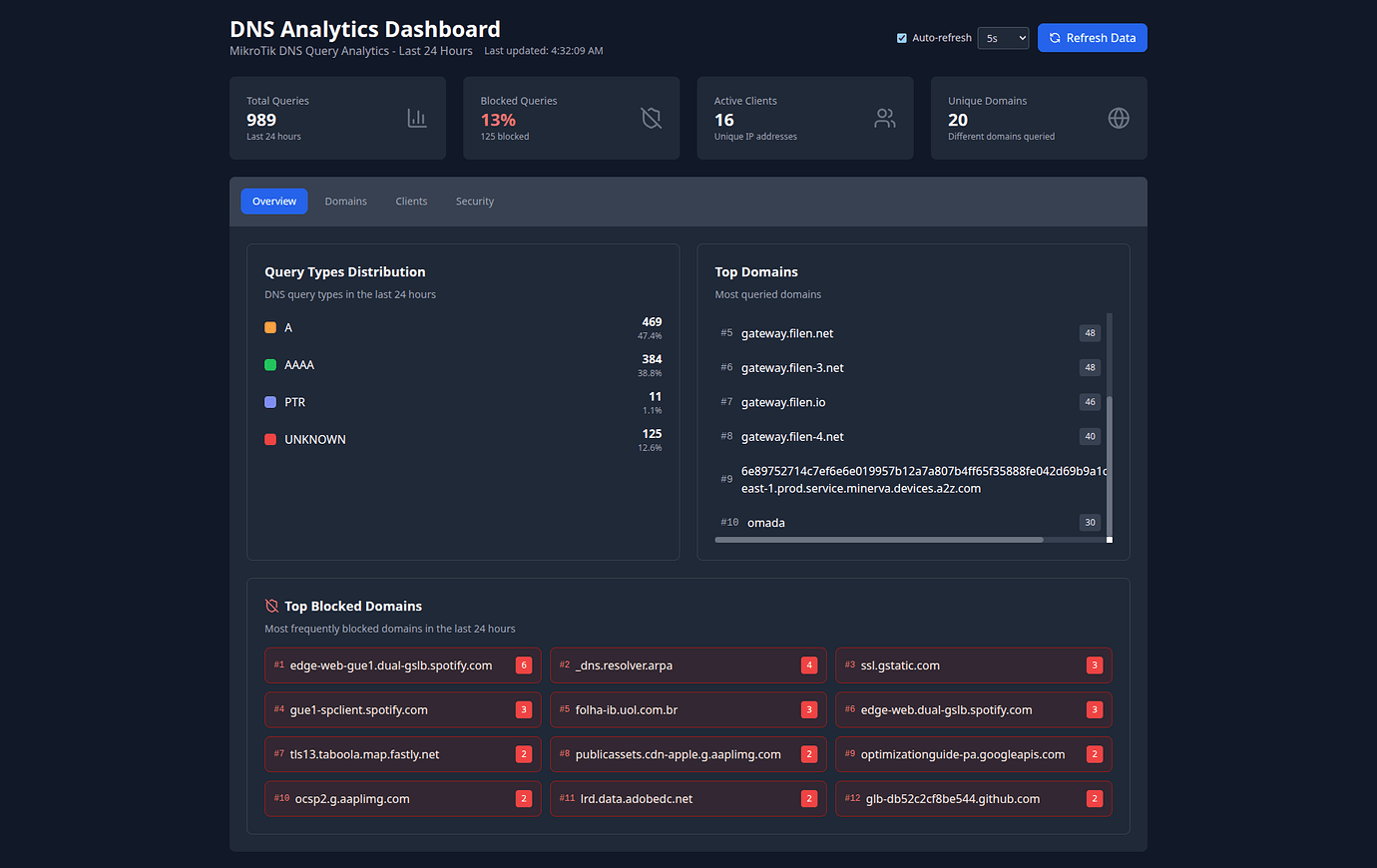The width and height of the screenshot is (1377, 868).
Task: Click the people icon on Active Clients card
Action: (x=884, y=117)
